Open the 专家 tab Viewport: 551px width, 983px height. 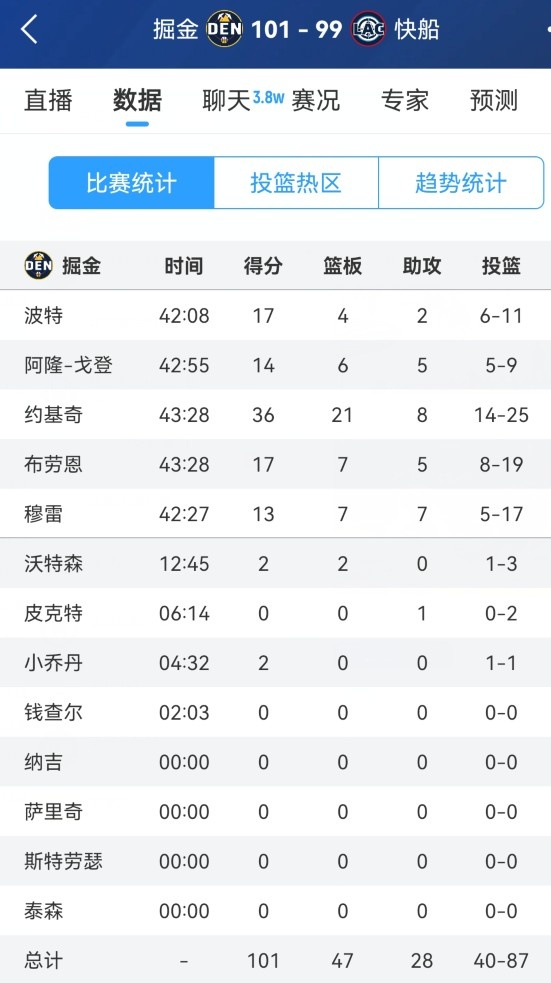click(x=405, y=100)
